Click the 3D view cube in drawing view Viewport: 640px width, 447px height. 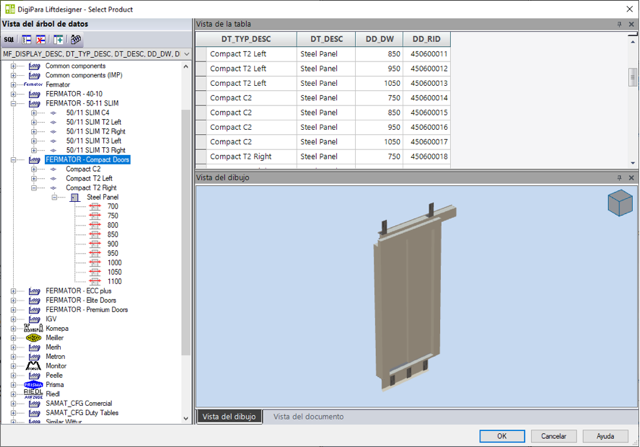[620, 202]
